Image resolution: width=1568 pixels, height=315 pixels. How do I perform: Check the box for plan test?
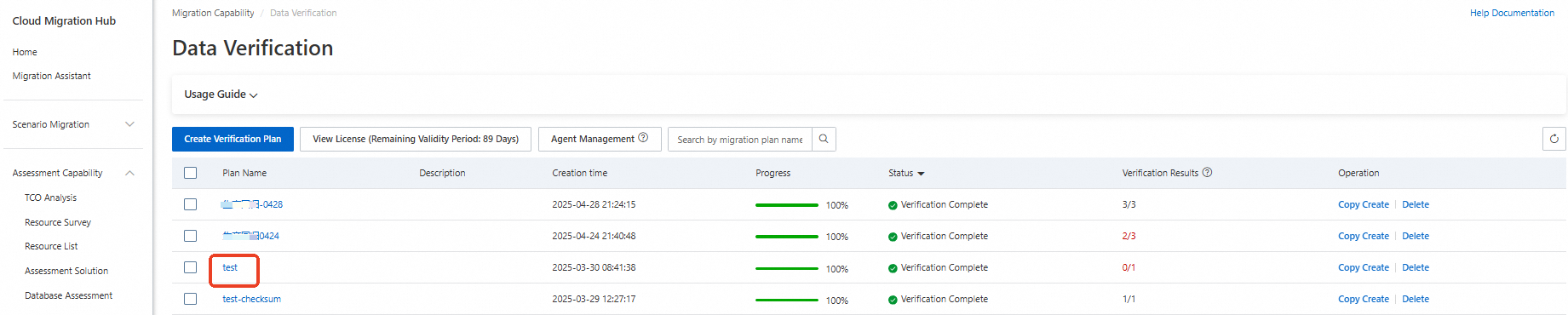pyautogui.click(x=190, y=267)
